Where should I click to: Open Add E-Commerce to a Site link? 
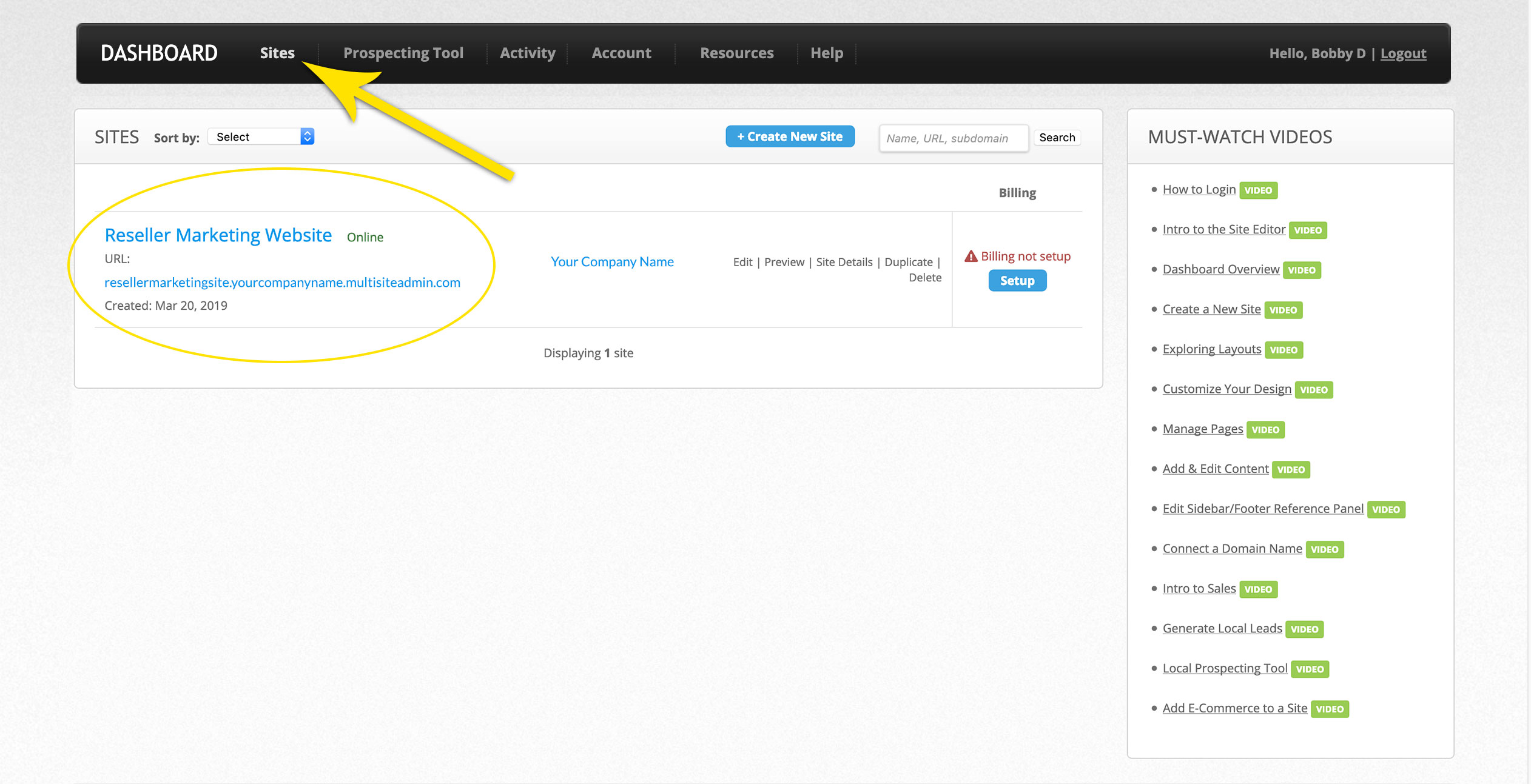(1235, 708)
